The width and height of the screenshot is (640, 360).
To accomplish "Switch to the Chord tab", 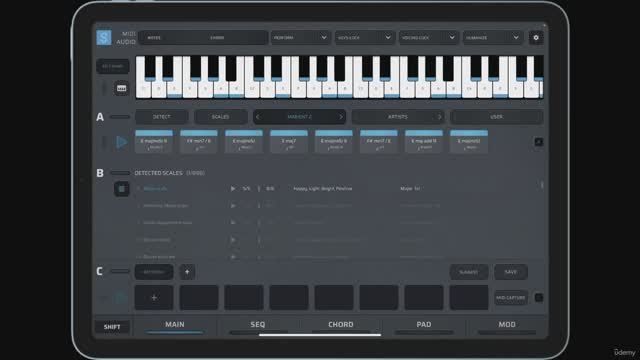I will tap(341, 325).
